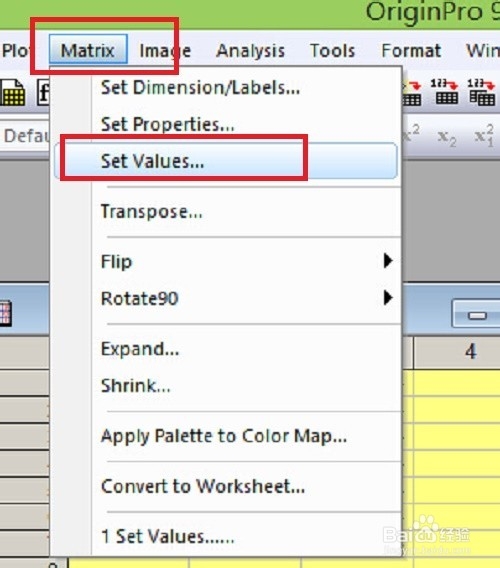Viewport: 500px width, 568px height.
Task: Select Convert to Worksheet... entry
Action: tap(226, 486)
